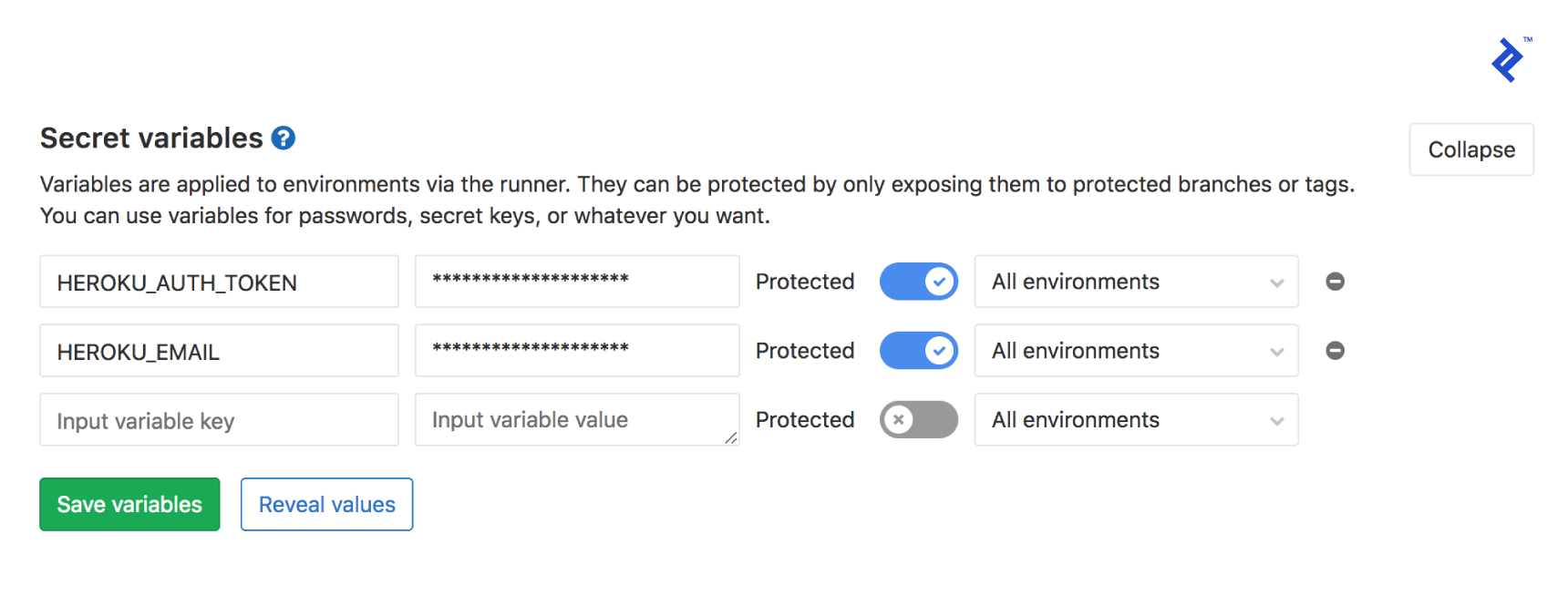Reveal the hidden variable values
Screen dimensions: 1568x596
(x=326, y=504)
